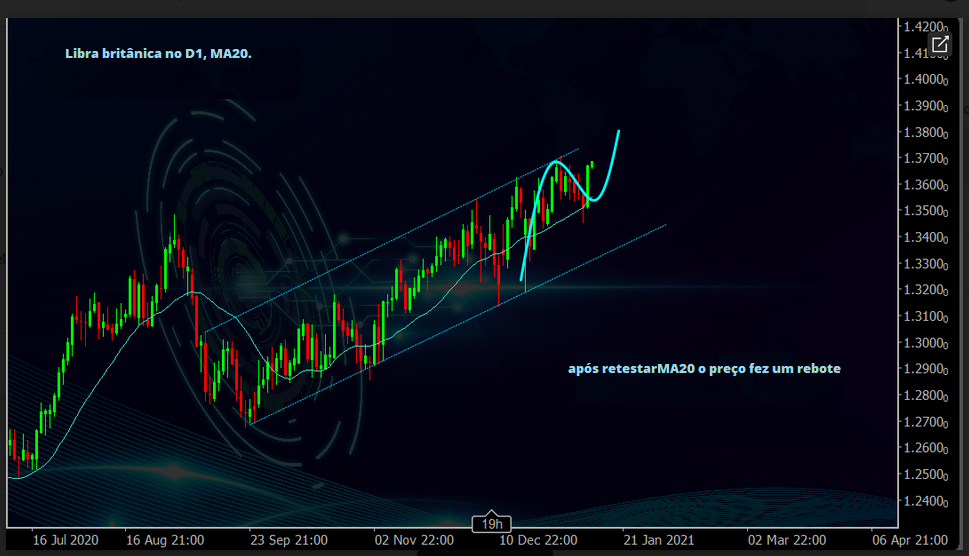The image size is (969, 556).
Task: Select the 23 Sep 21:00 date label
Action: coord(290,540)
